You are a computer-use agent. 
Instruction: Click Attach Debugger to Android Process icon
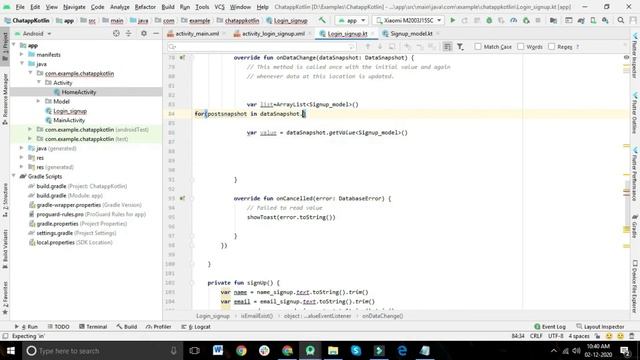pyautogui.click(x=526, y=20)
